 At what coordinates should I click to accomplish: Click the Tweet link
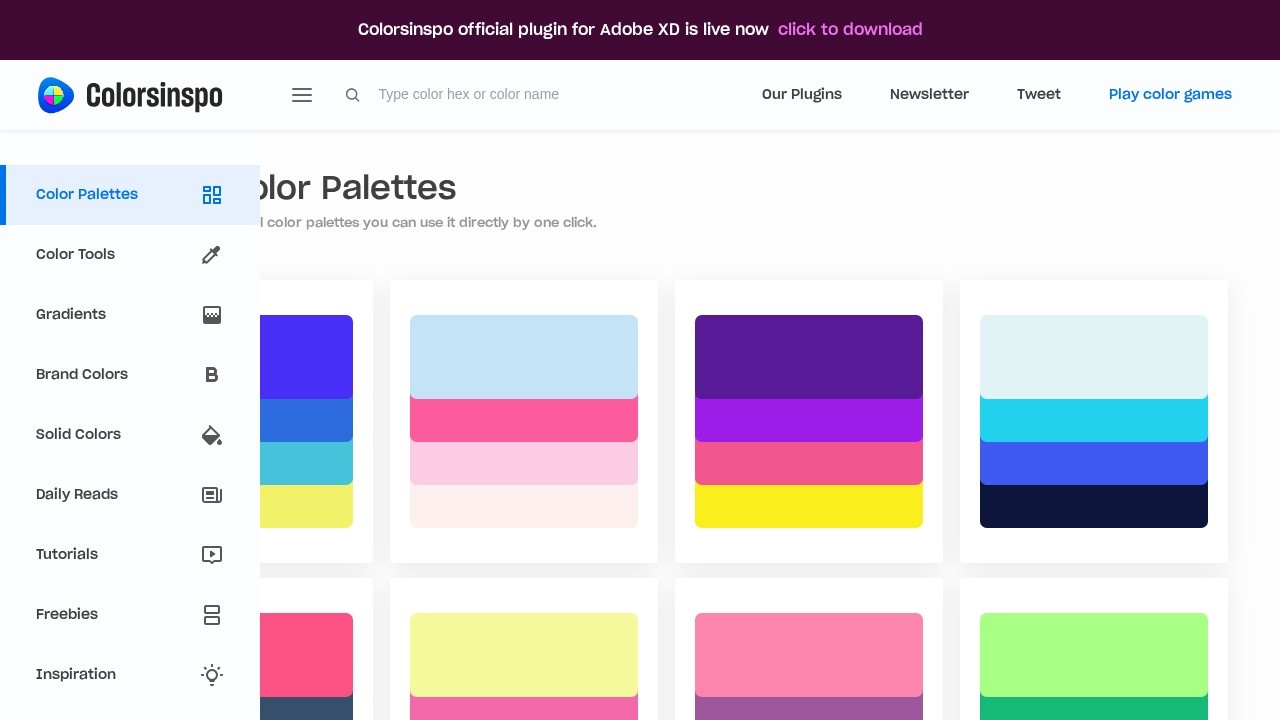[1039, 94]
